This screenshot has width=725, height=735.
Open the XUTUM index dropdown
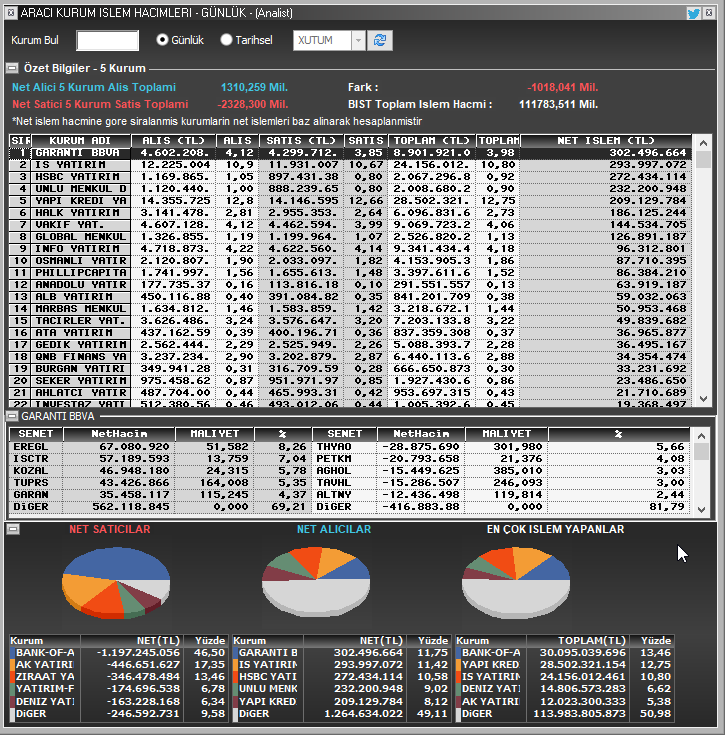359,40
